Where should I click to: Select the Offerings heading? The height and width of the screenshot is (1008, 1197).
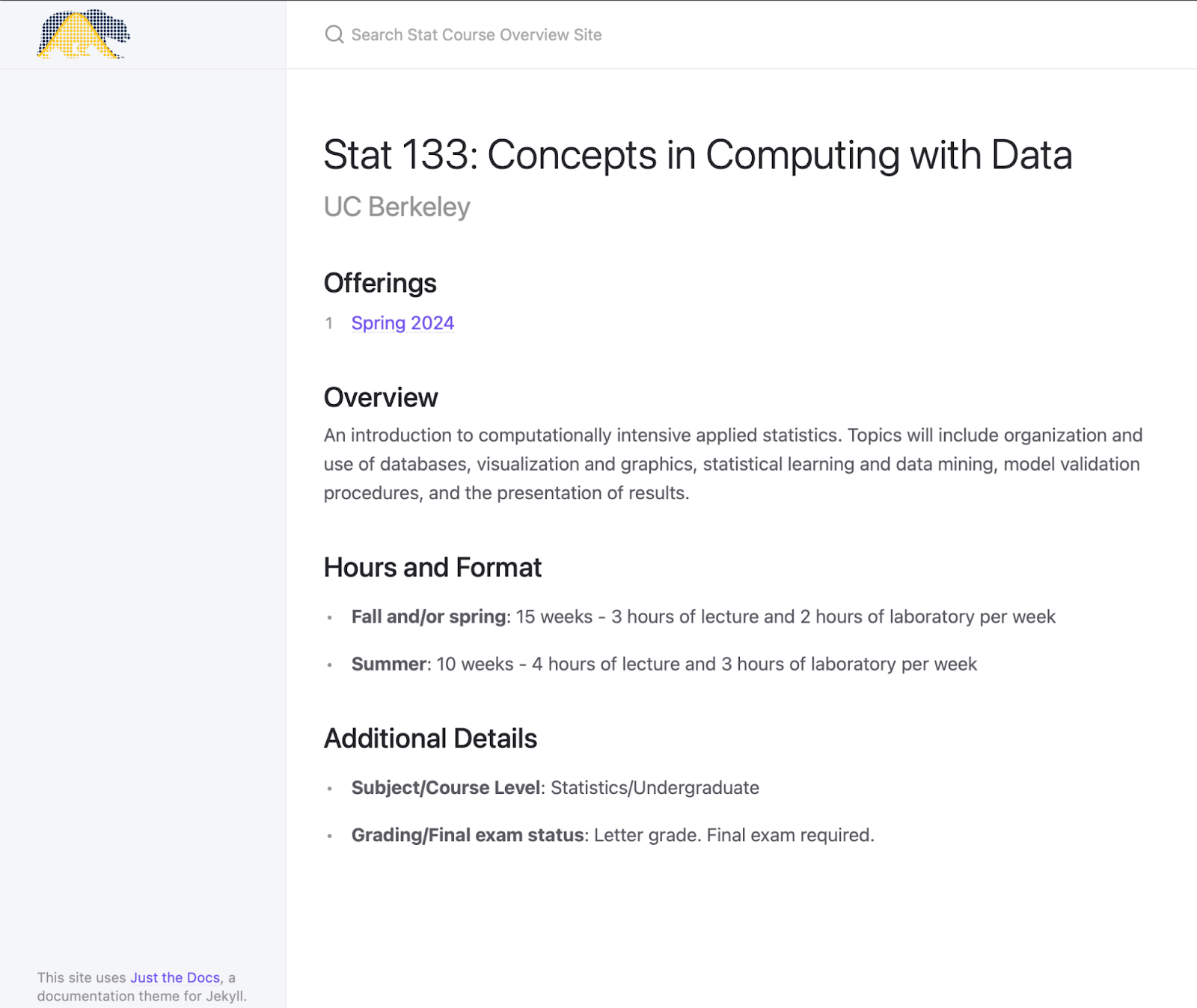pyautogui.click(x=380, y=283)
